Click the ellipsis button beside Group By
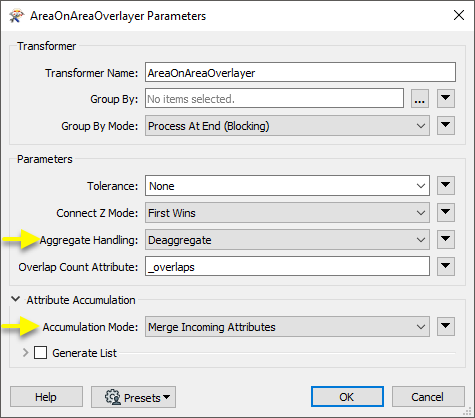The width and height of the screenshot is (475, 418). (x=420, y=99)
